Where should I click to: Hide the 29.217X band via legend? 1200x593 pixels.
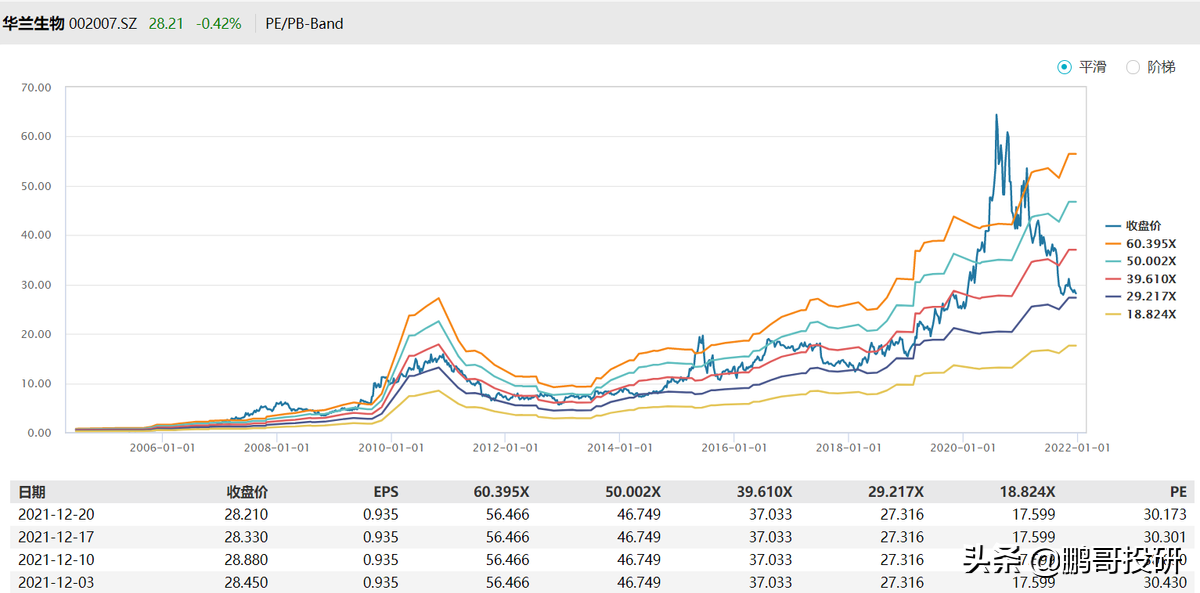(1141, 297)
